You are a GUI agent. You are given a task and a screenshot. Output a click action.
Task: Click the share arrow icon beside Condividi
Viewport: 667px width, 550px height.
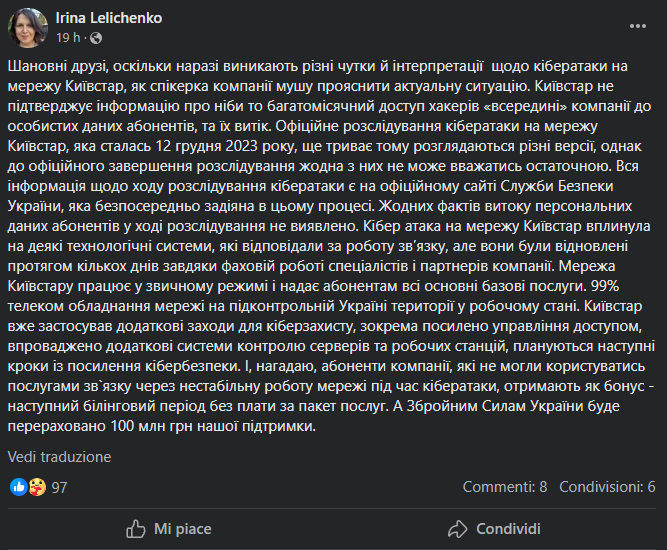click(458, 528)
